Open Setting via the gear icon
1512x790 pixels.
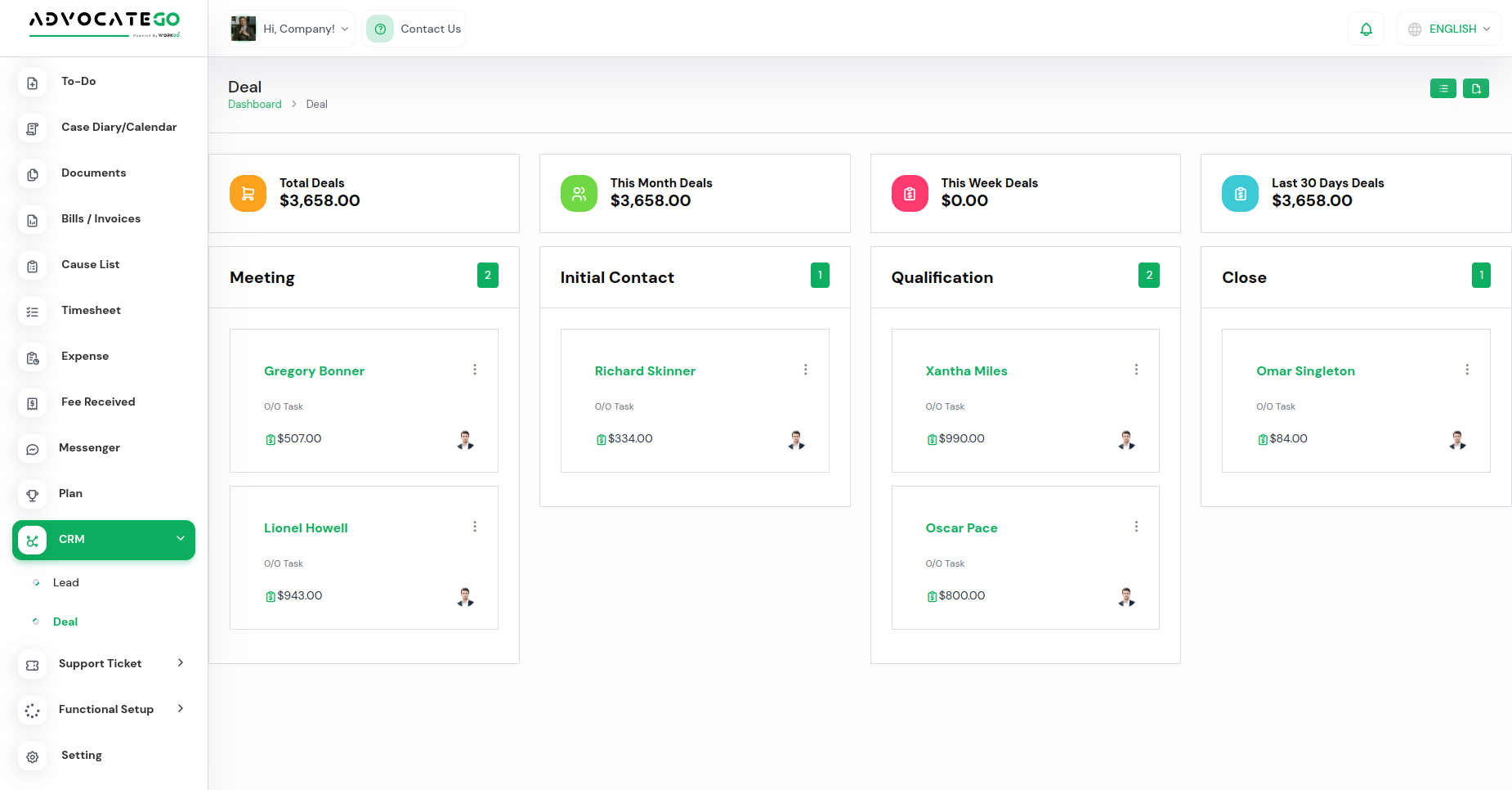(x=32, y=756)
